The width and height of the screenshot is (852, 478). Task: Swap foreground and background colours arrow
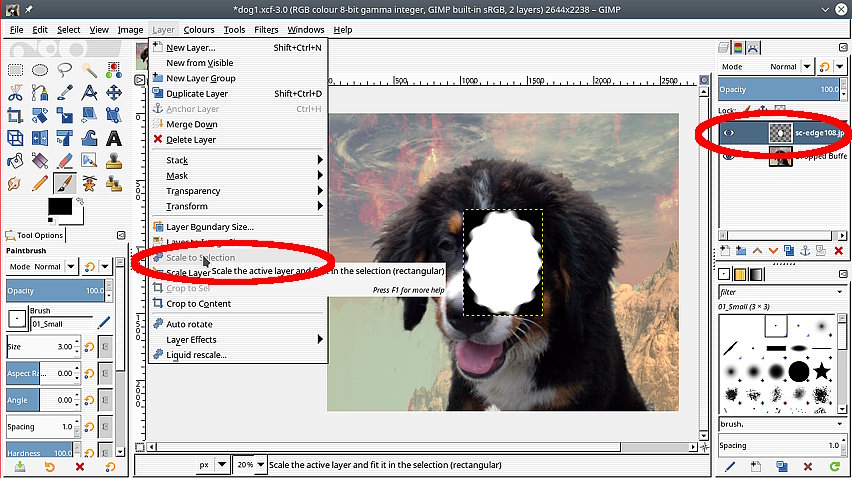point(80,202)
